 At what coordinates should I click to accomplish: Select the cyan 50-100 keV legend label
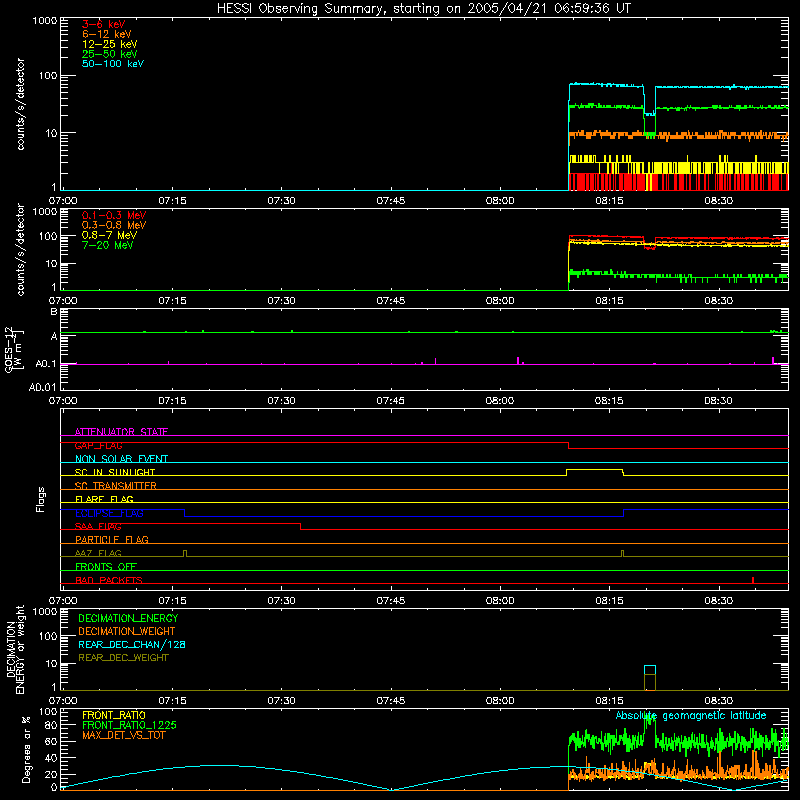tap(113, 64)
